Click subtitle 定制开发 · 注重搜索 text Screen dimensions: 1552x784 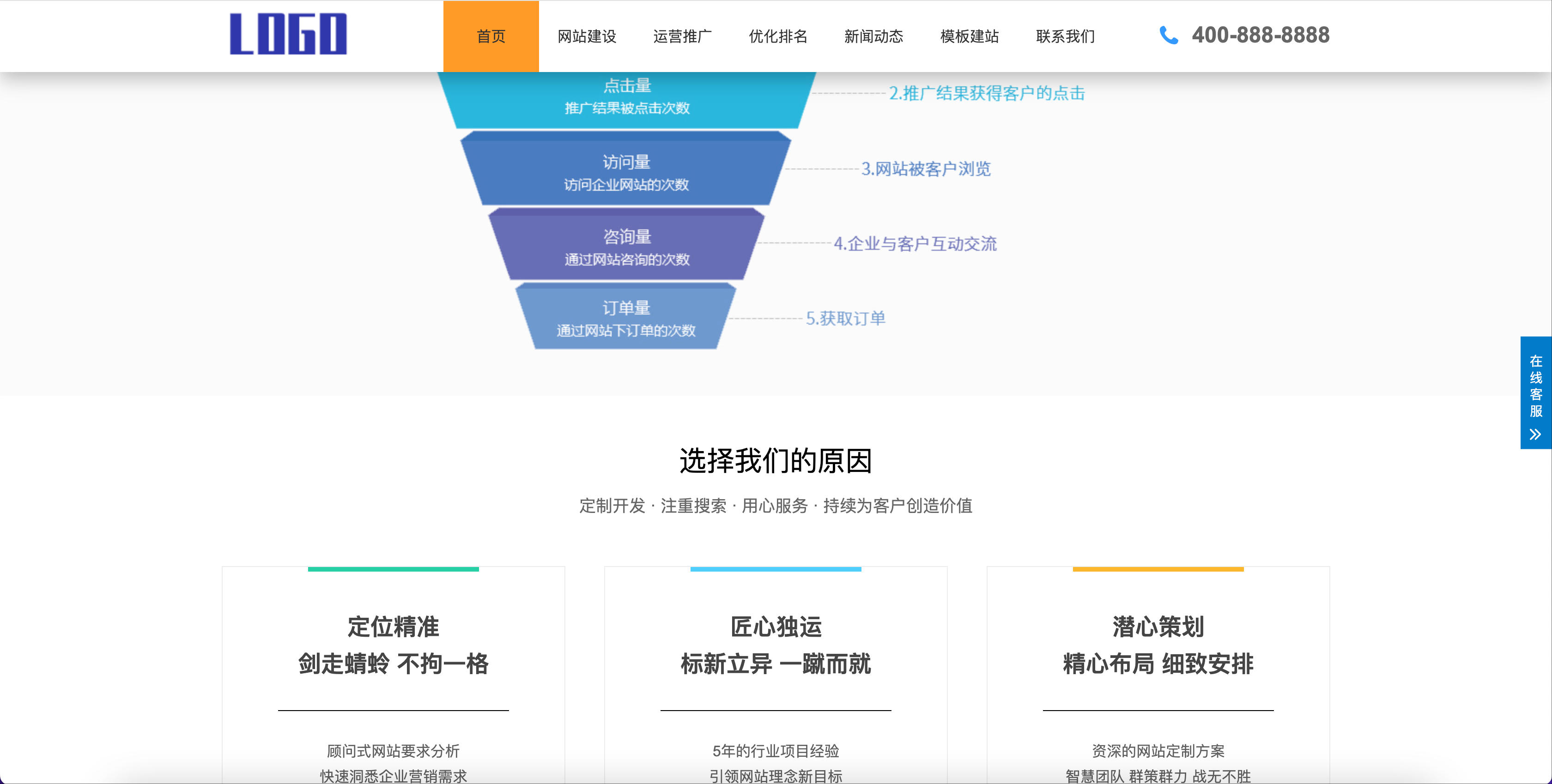pyautogui.click(x=776, y=505)
